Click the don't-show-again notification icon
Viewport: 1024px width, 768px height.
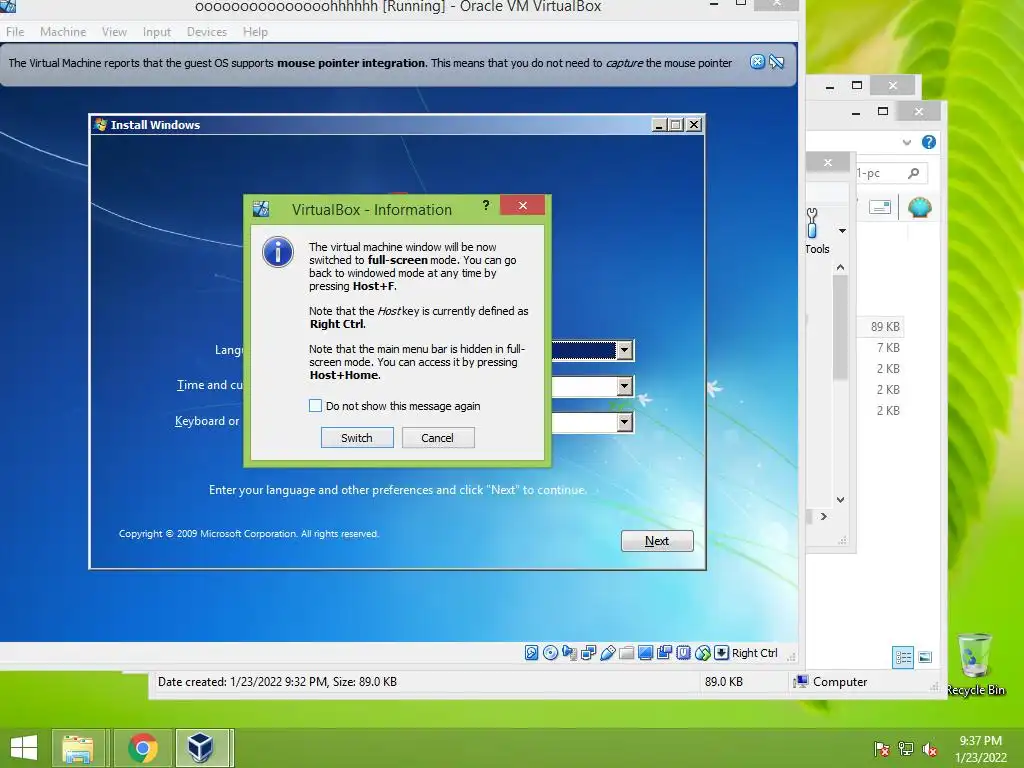776,62
